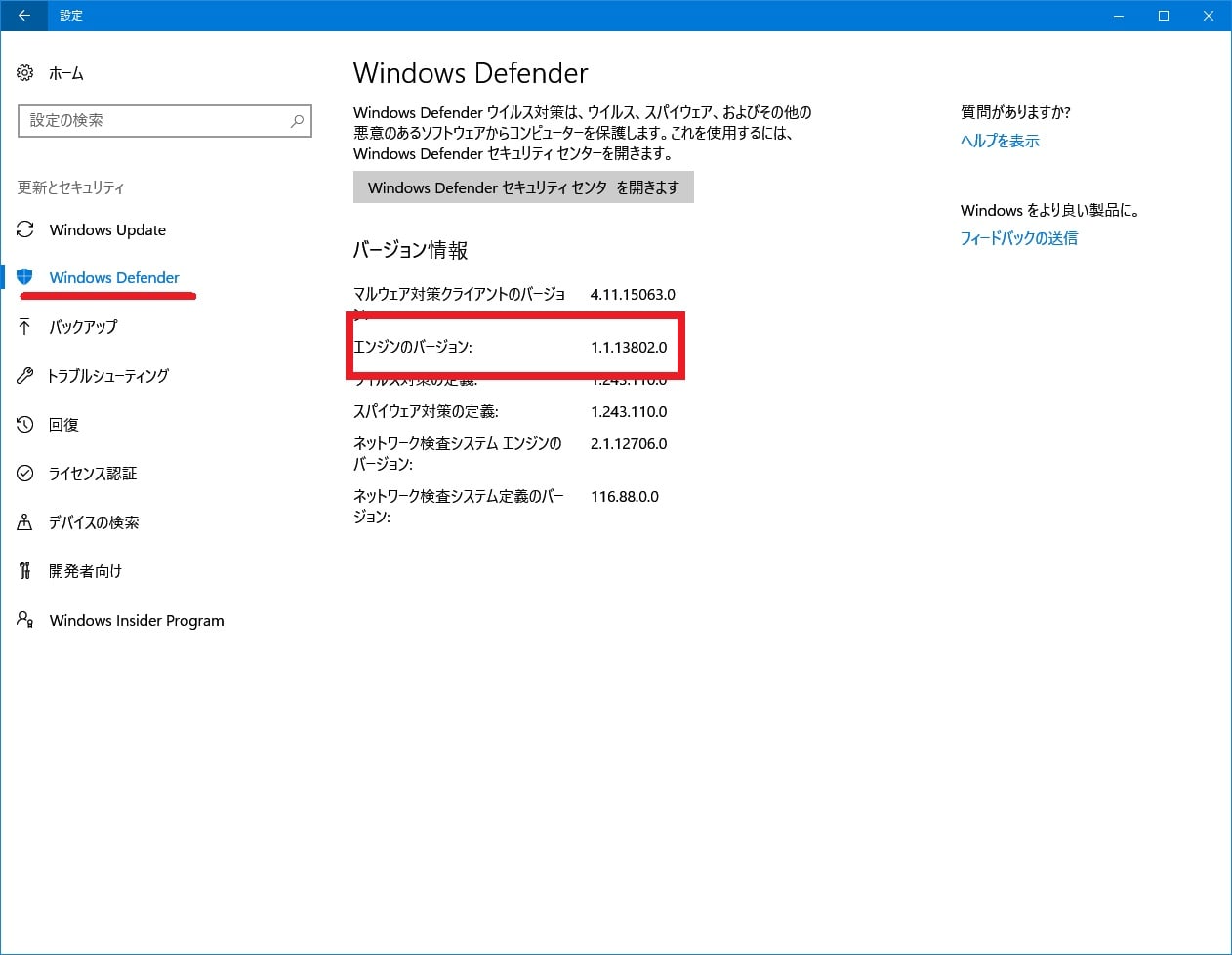Image resolution: width=1232 pixels, height=955 pixels.
Task: Click バージョン情報 heading
Action: (x=410, y=250)
